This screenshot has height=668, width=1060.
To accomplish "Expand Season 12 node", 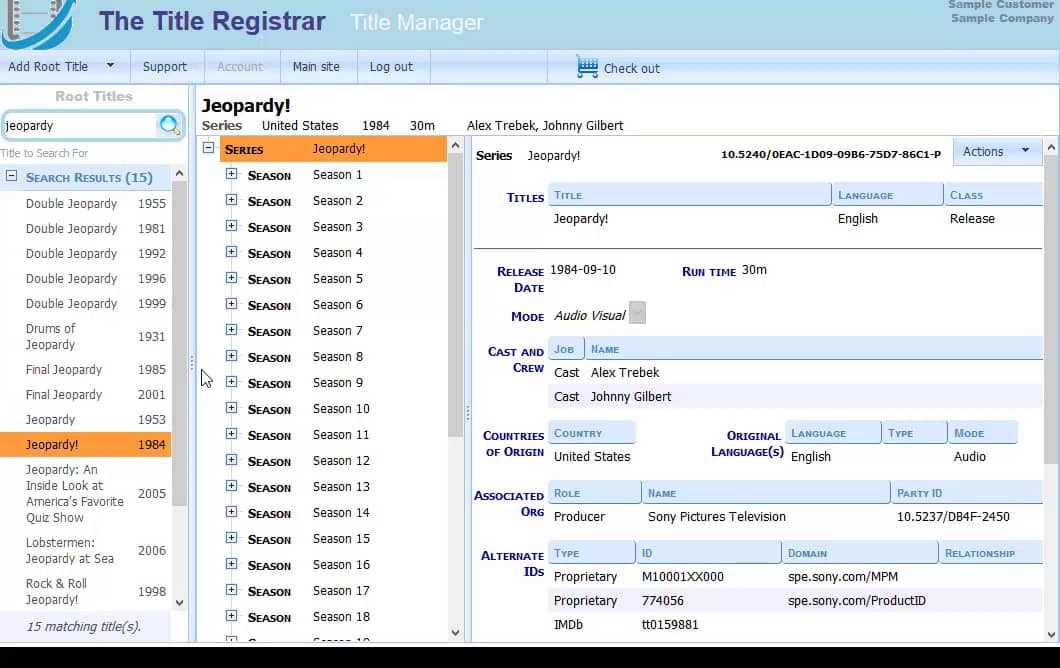I will (x=231, y=460).
